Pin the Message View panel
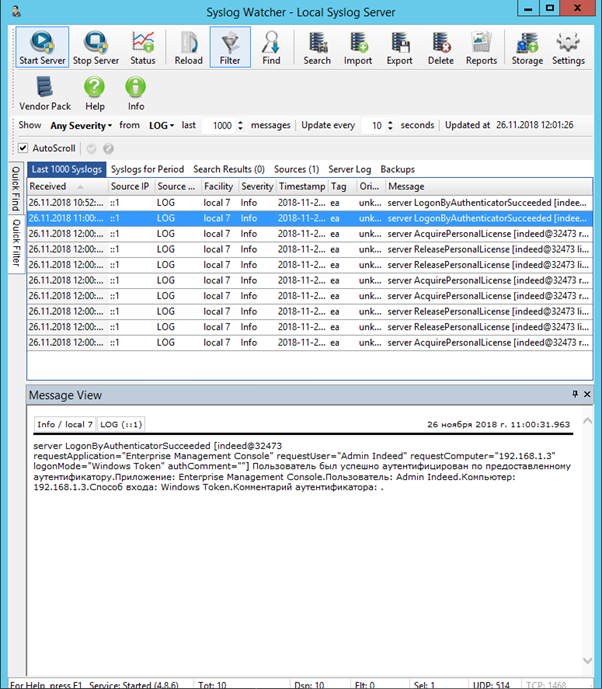602x689 pixels. 574,395
